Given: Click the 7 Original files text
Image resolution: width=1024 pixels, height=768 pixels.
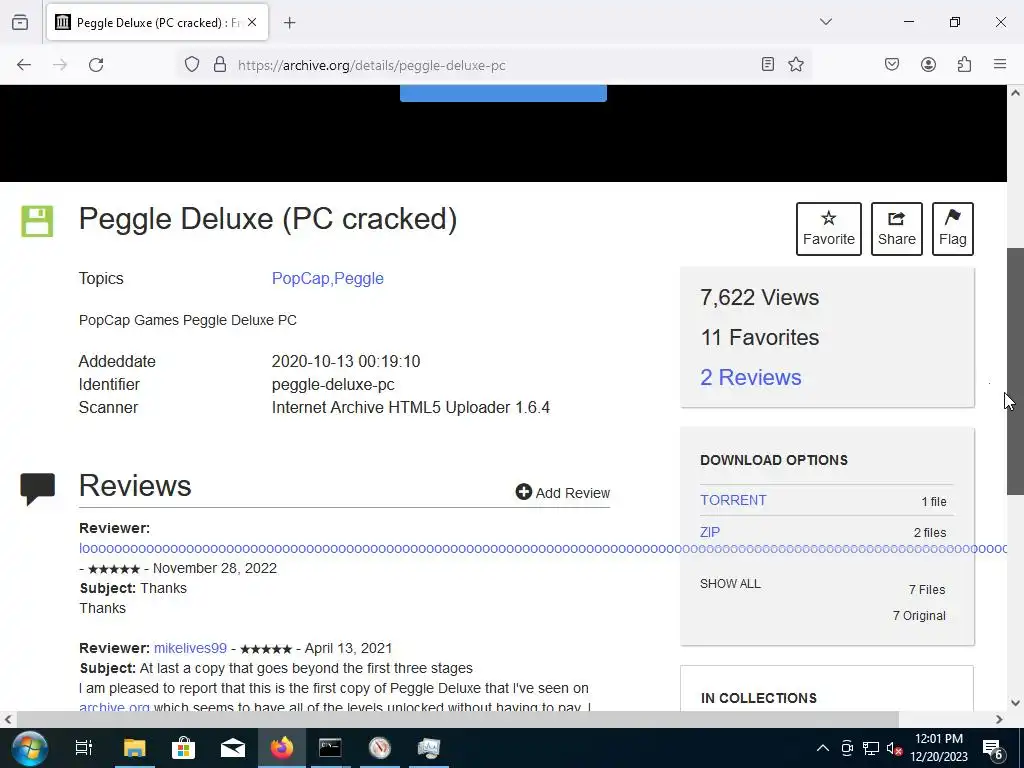Looking at the screenshot, I should point(919,616).
